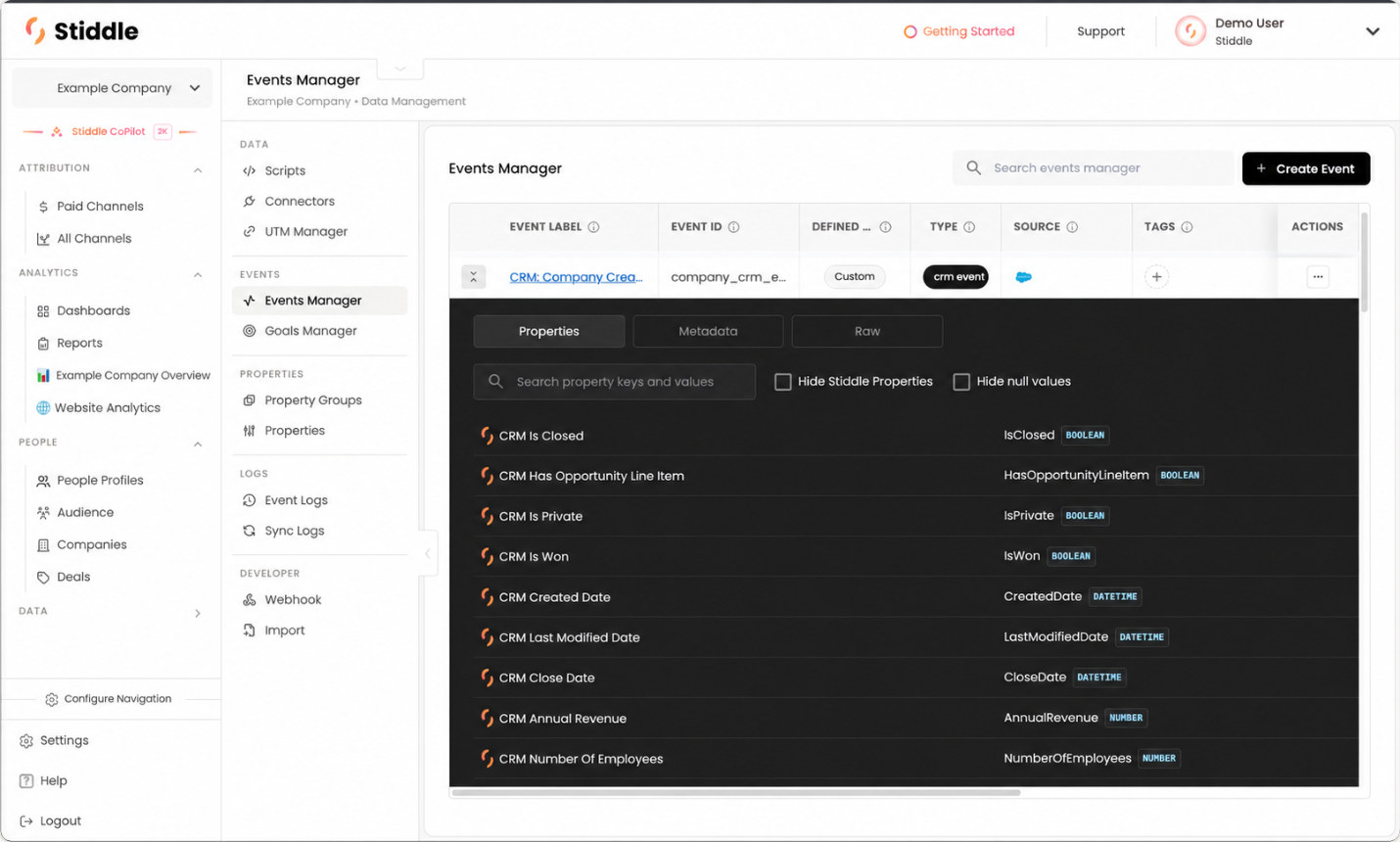Tick the Hide null values checkbox

(961, 382)
